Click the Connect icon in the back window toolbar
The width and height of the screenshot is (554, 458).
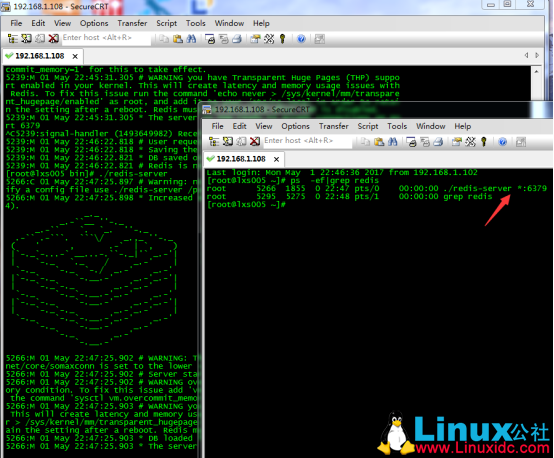[x=13, y=39]
